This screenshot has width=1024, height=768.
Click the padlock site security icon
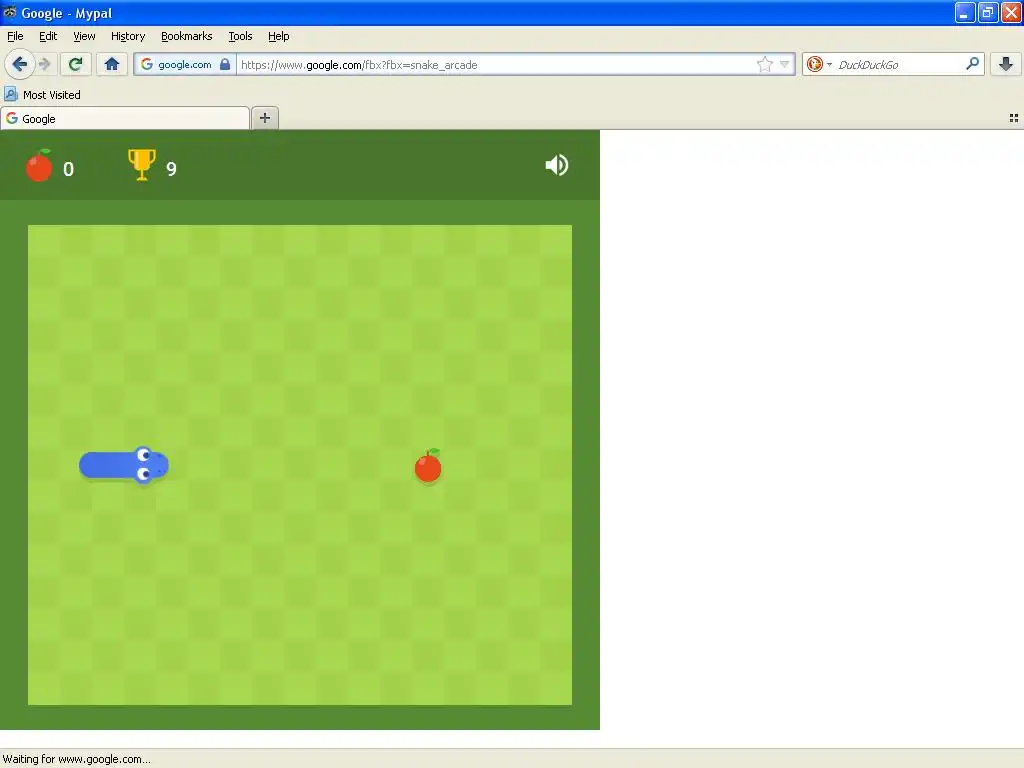click(225, 64)
